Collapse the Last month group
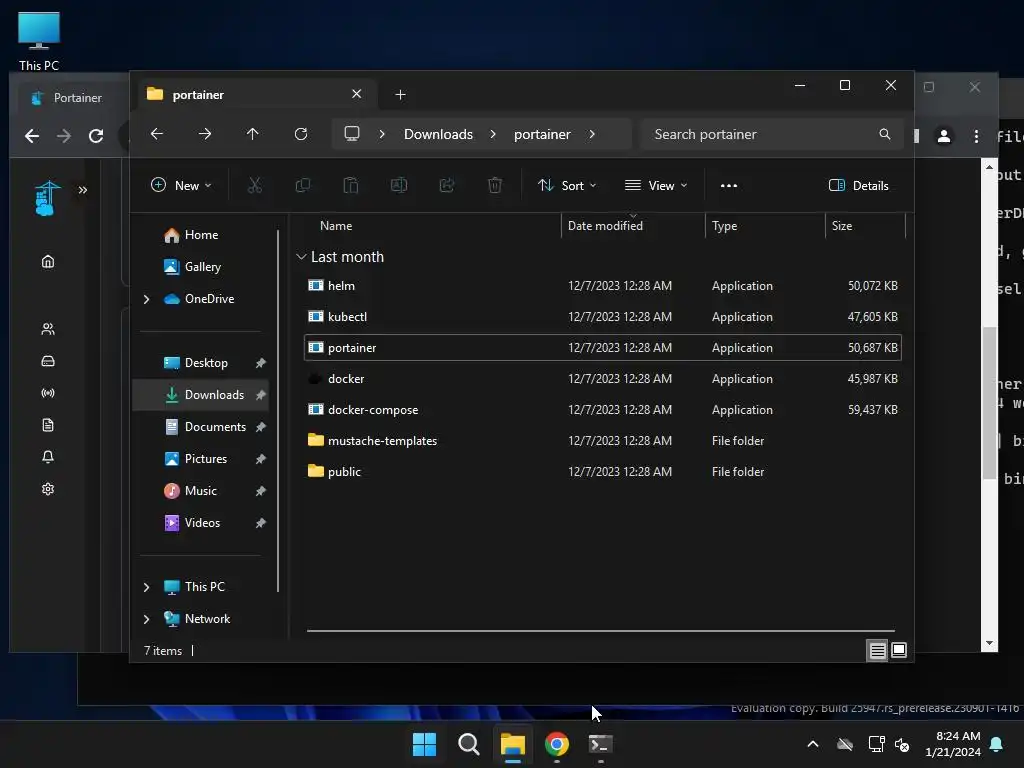 coord(301,257)
